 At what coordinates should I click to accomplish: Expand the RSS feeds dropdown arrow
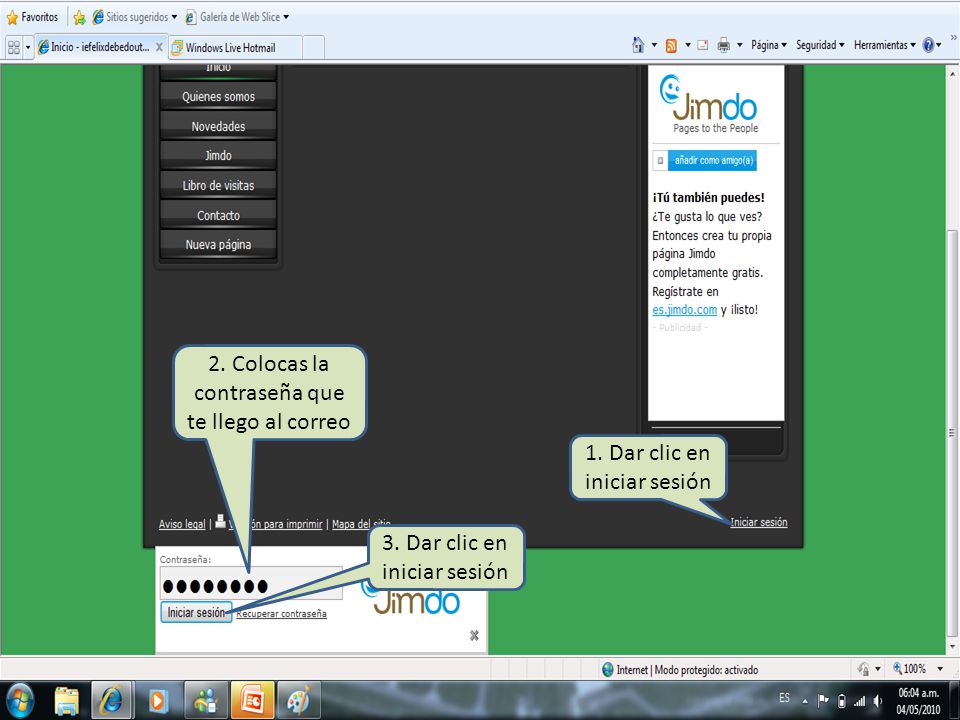pyautogui.click(x=688, y=45)
